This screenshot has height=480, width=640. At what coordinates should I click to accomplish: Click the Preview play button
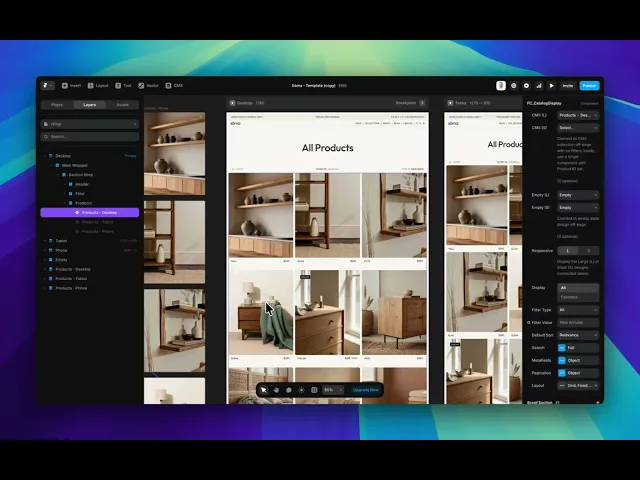tap(551, 86)
